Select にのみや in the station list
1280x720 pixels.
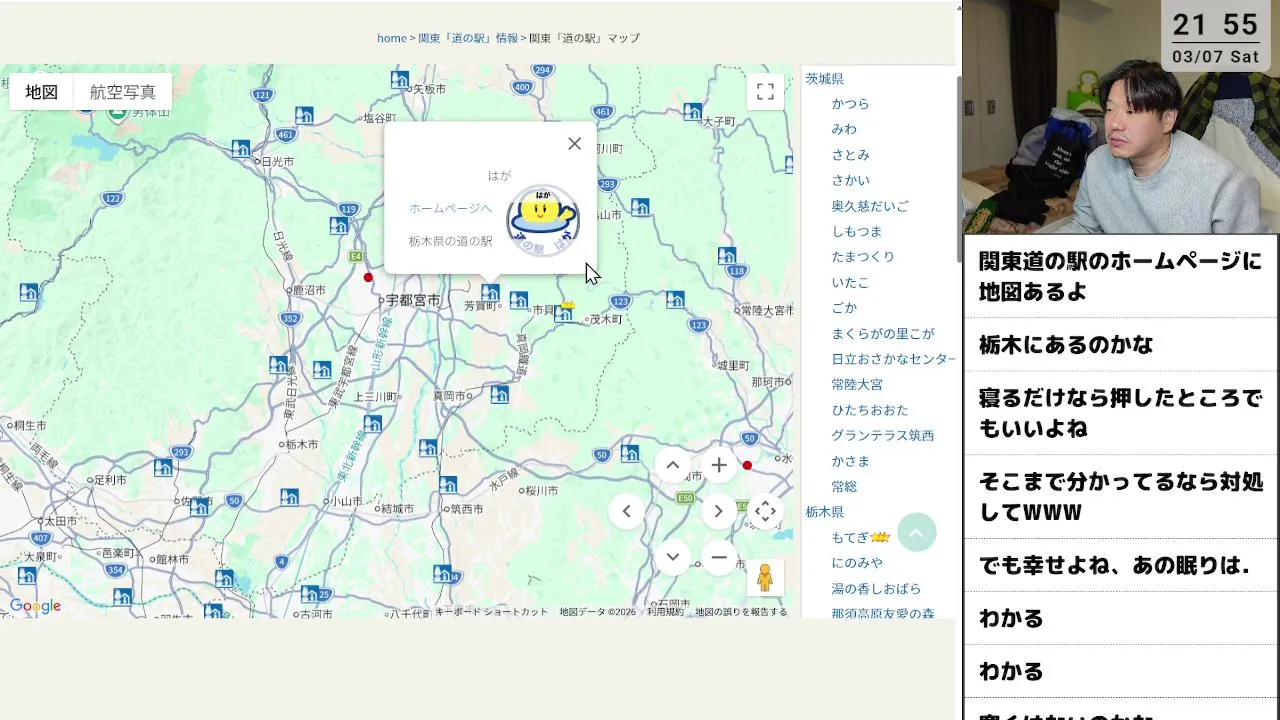pos(858,563)
